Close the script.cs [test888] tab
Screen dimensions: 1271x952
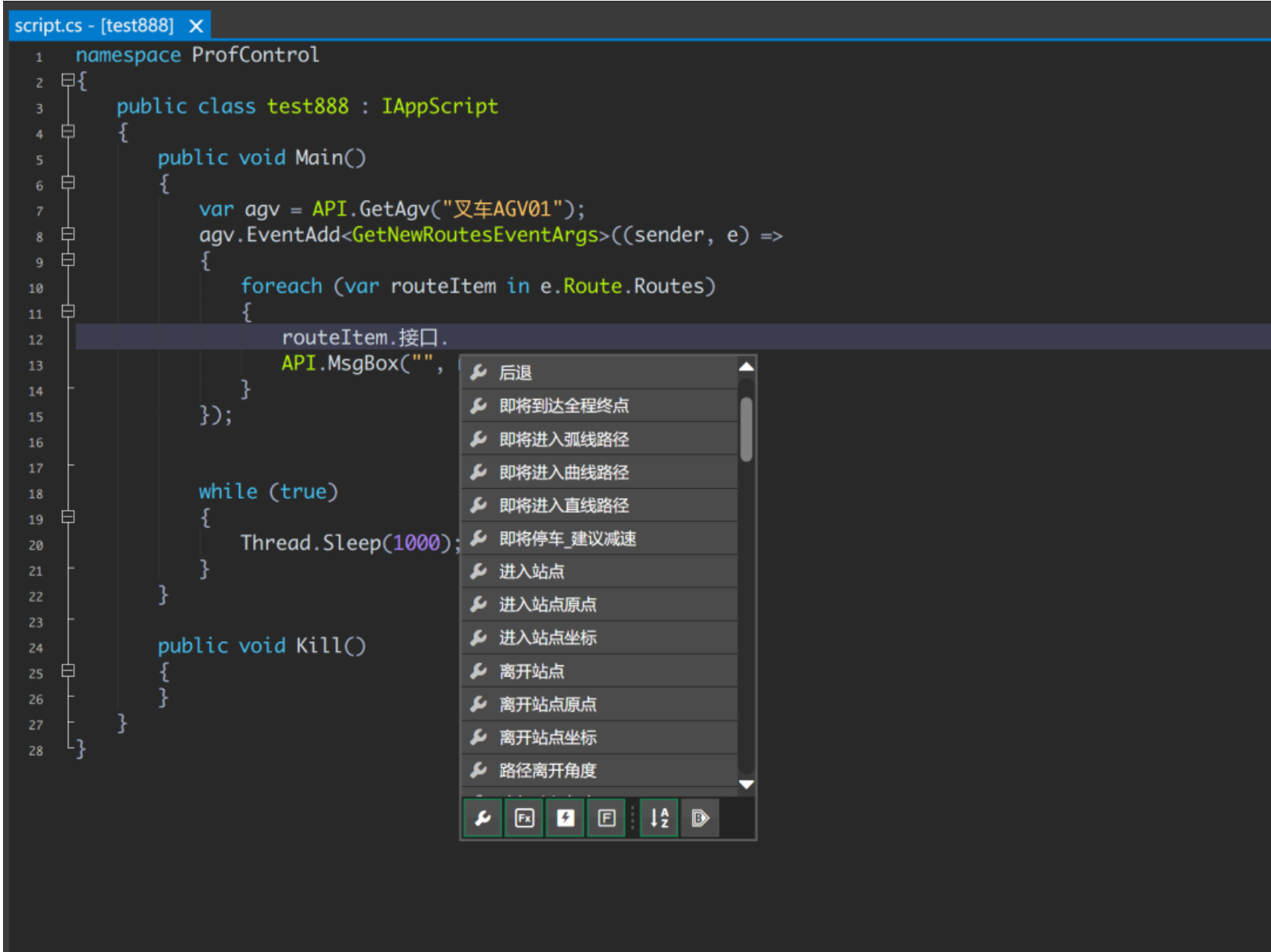(x=196, y=26)
